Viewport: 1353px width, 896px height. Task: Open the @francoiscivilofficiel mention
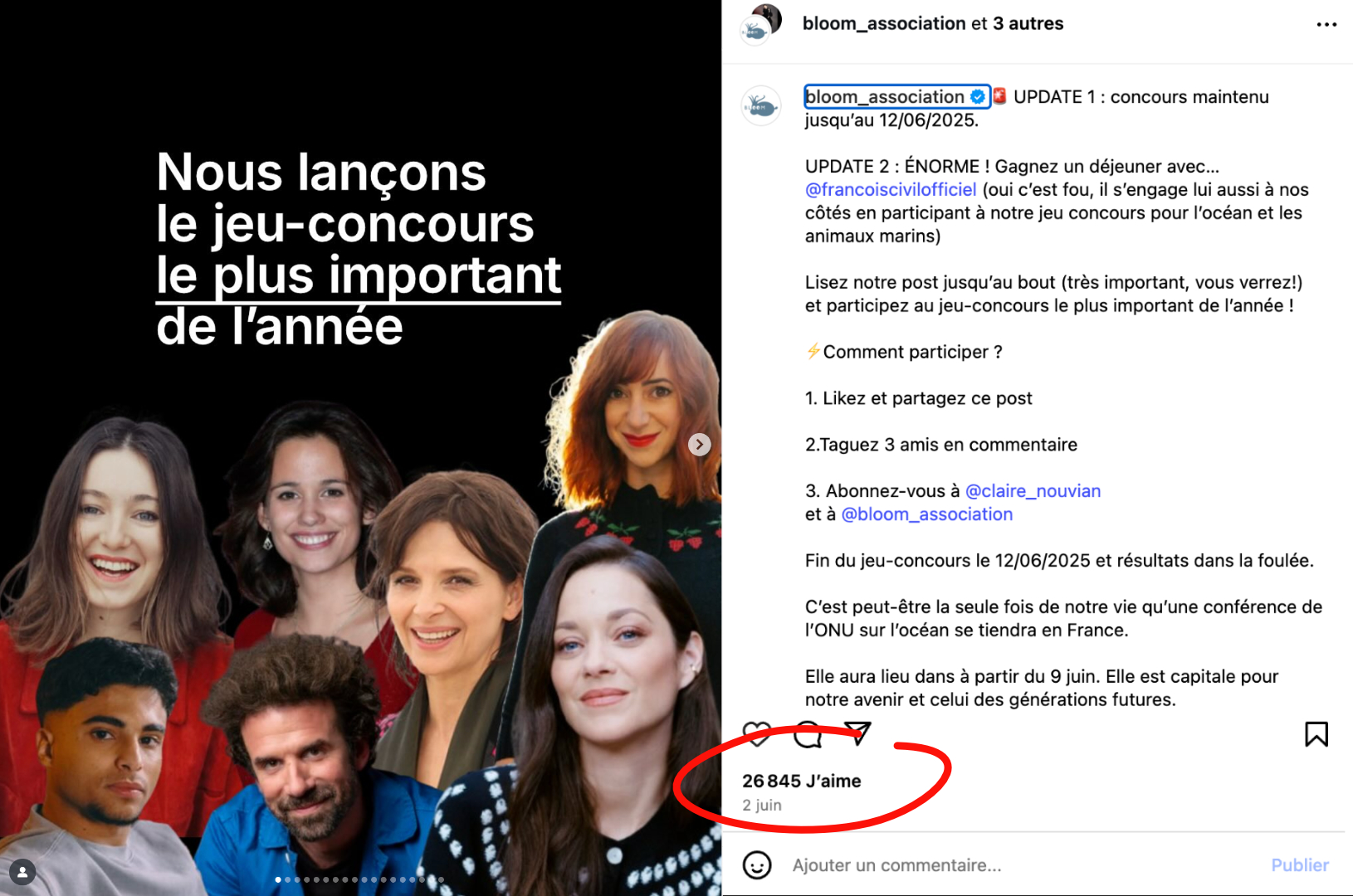pyautogui.click(x=891, y=190)
